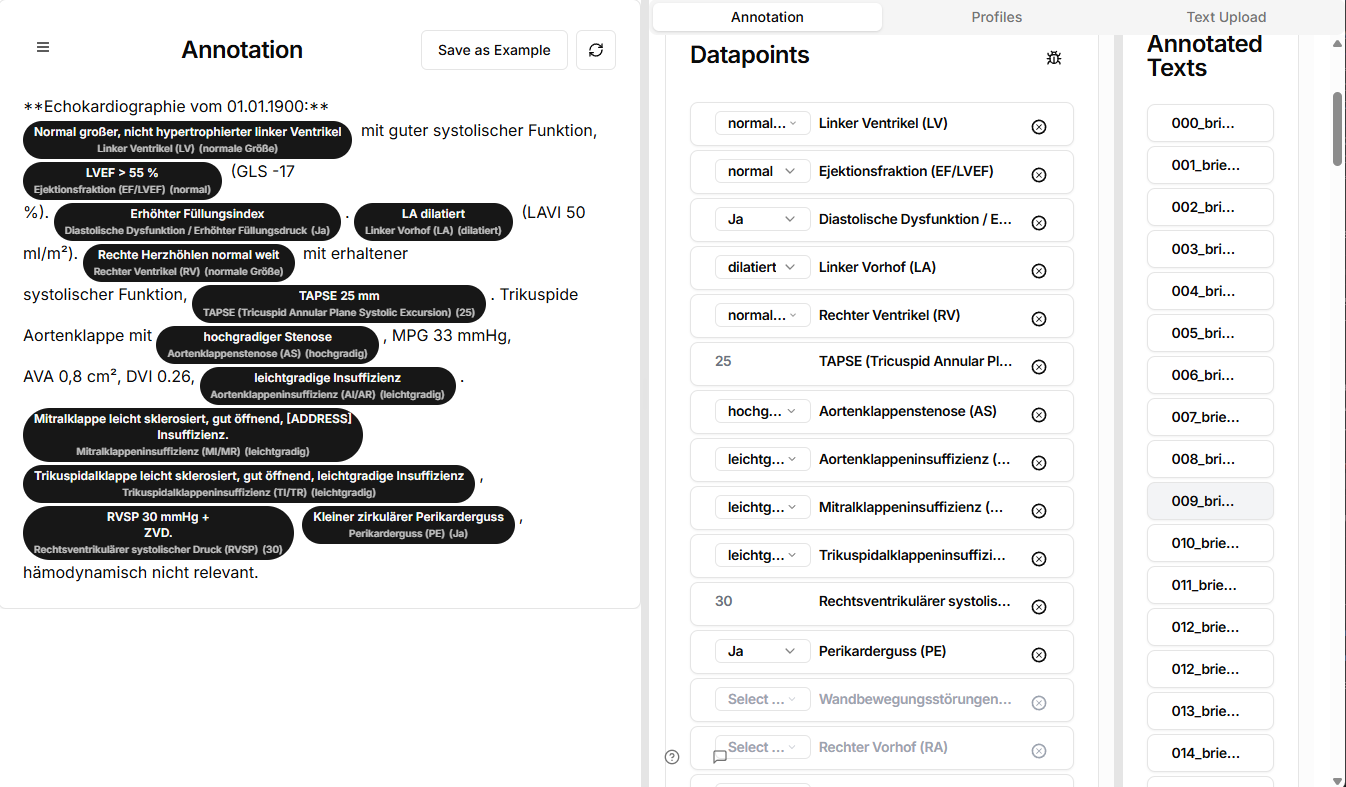Viewport: 1346px width, 787px height.
Task: Open the chat comment icon
Action: pos(719,757)
